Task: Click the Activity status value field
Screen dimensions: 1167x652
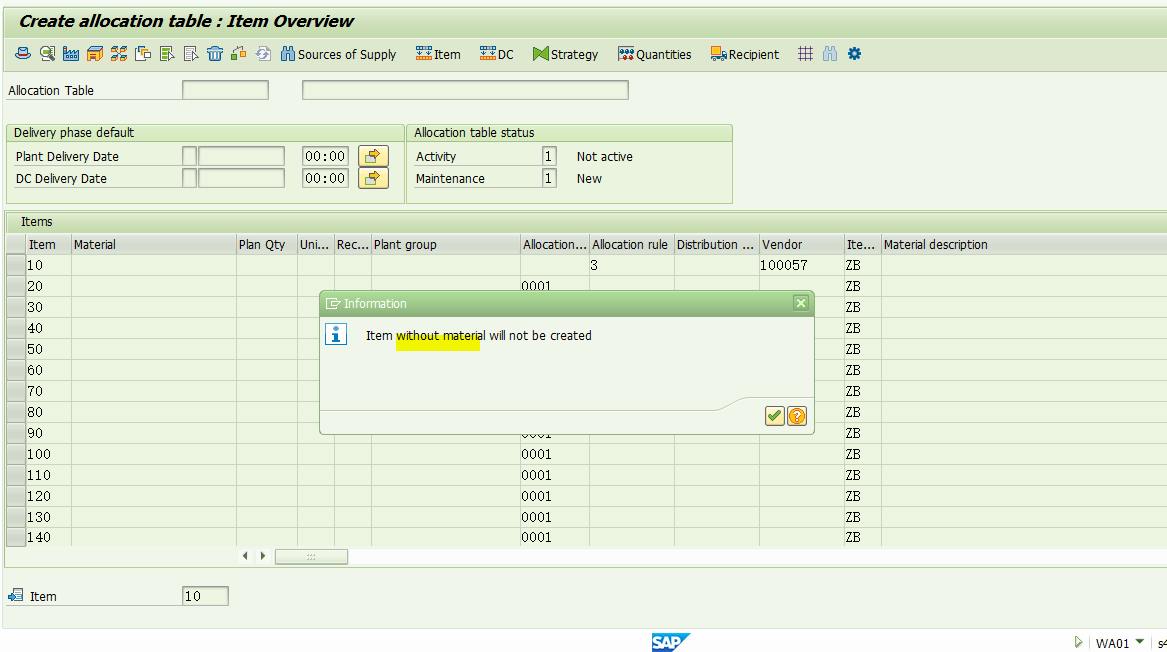Action: (549, 156)
